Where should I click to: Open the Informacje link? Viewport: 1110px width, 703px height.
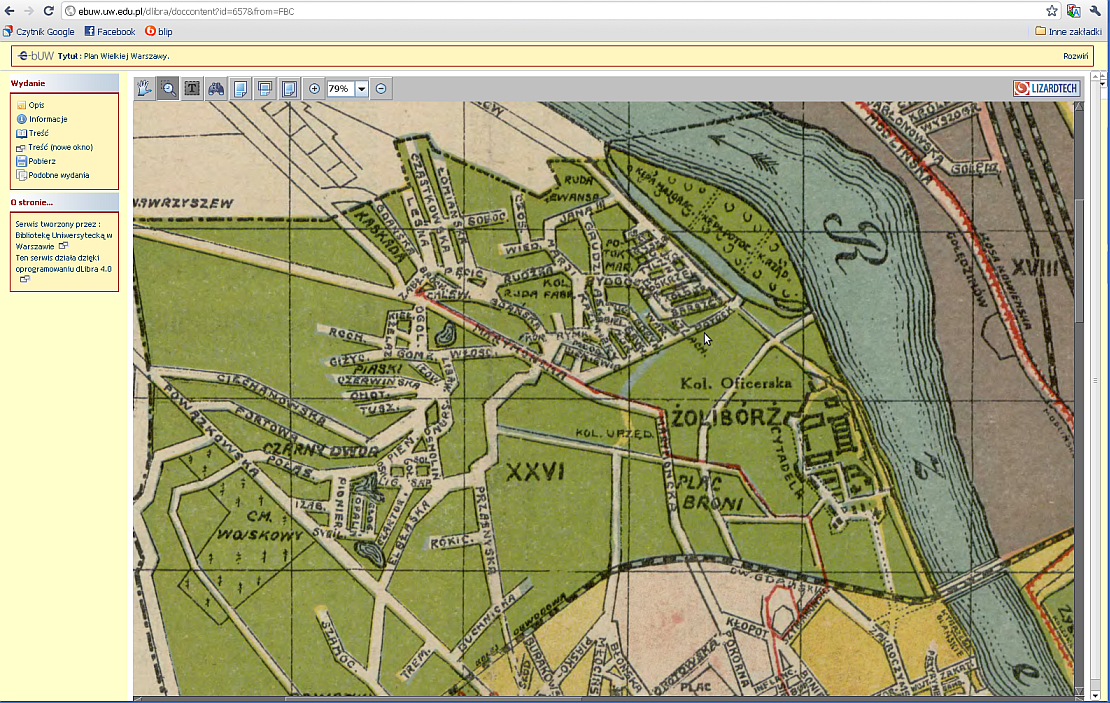(48, 119)
